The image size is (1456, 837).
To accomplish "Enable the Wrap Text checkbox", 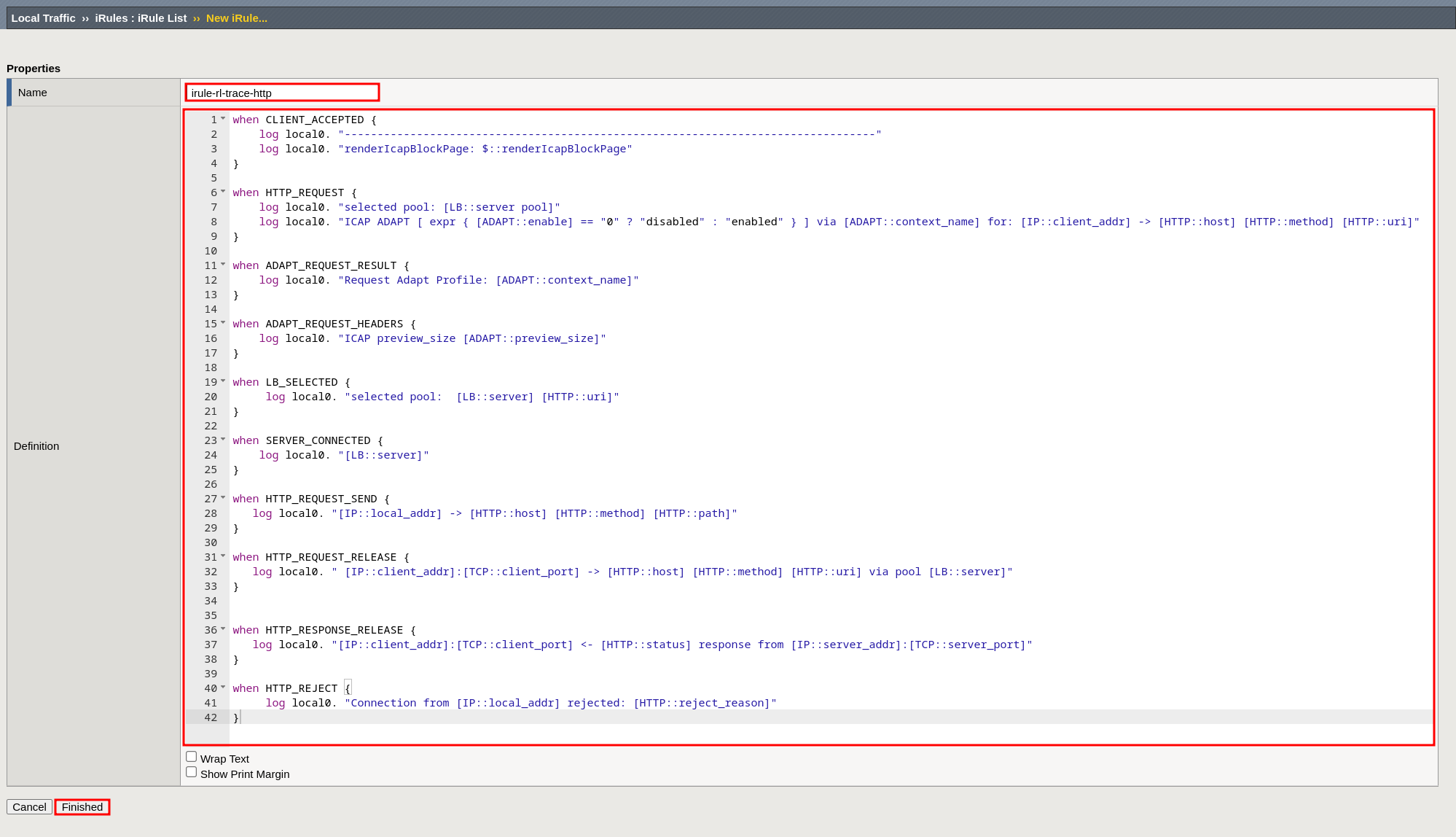I will (x=191, y=757).
